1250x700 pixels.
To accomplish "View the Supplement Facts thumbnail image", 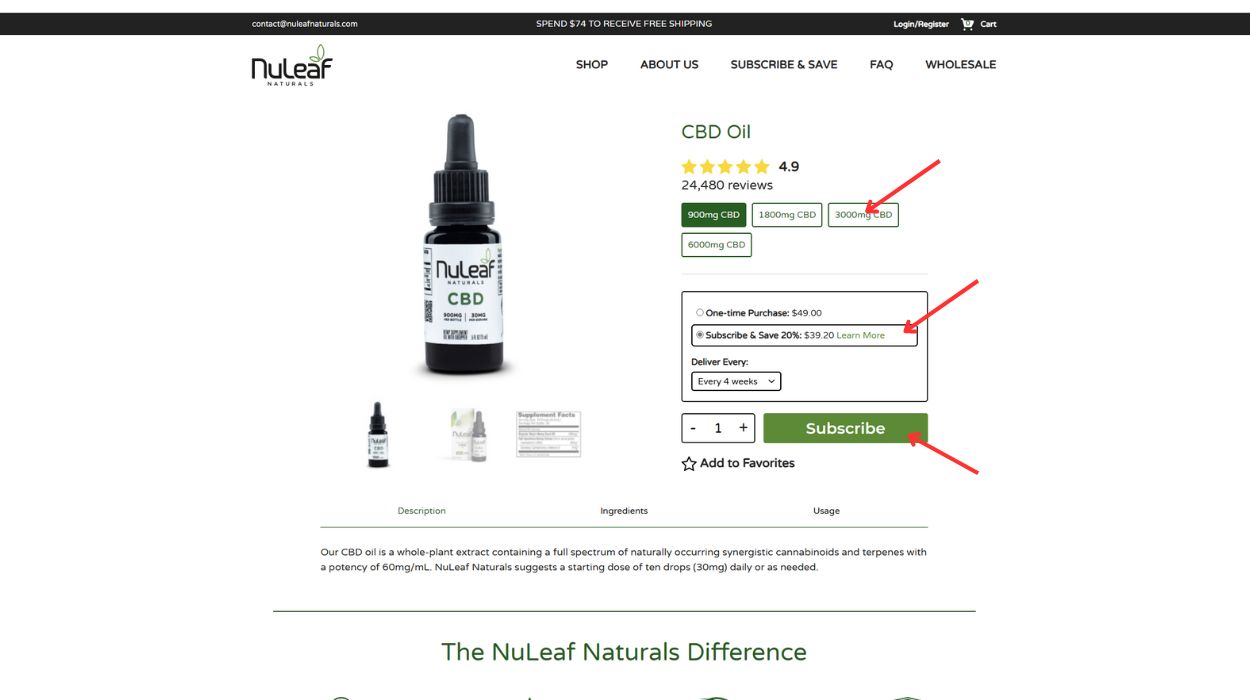I will click(548, 434).
